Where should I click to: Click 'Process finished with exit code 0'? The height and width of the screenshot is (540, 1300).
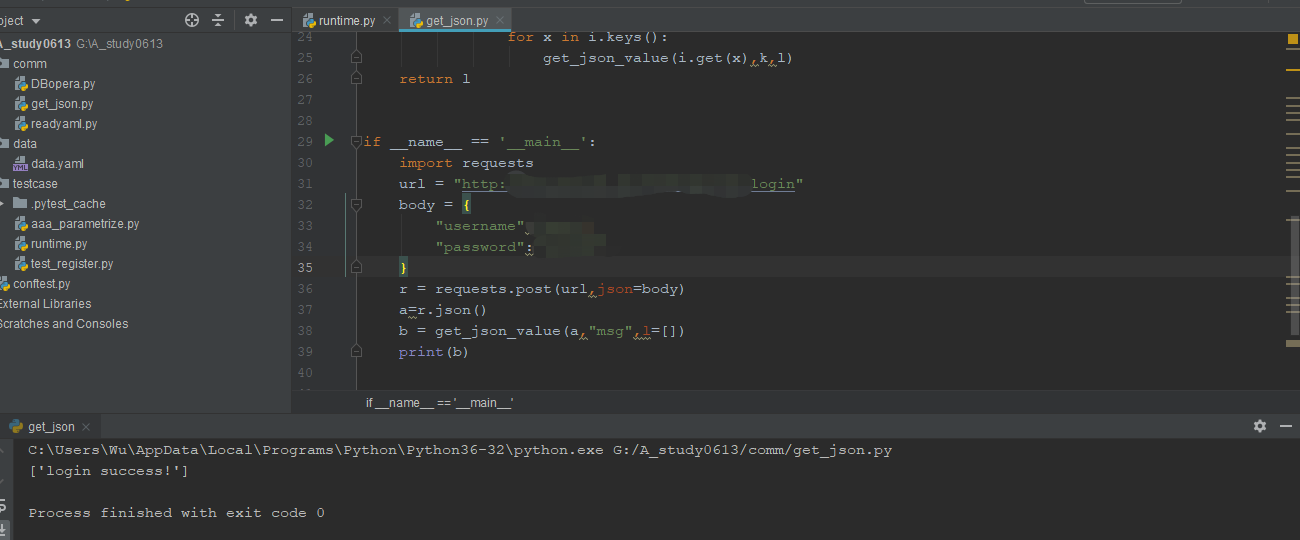click(176, 513)
